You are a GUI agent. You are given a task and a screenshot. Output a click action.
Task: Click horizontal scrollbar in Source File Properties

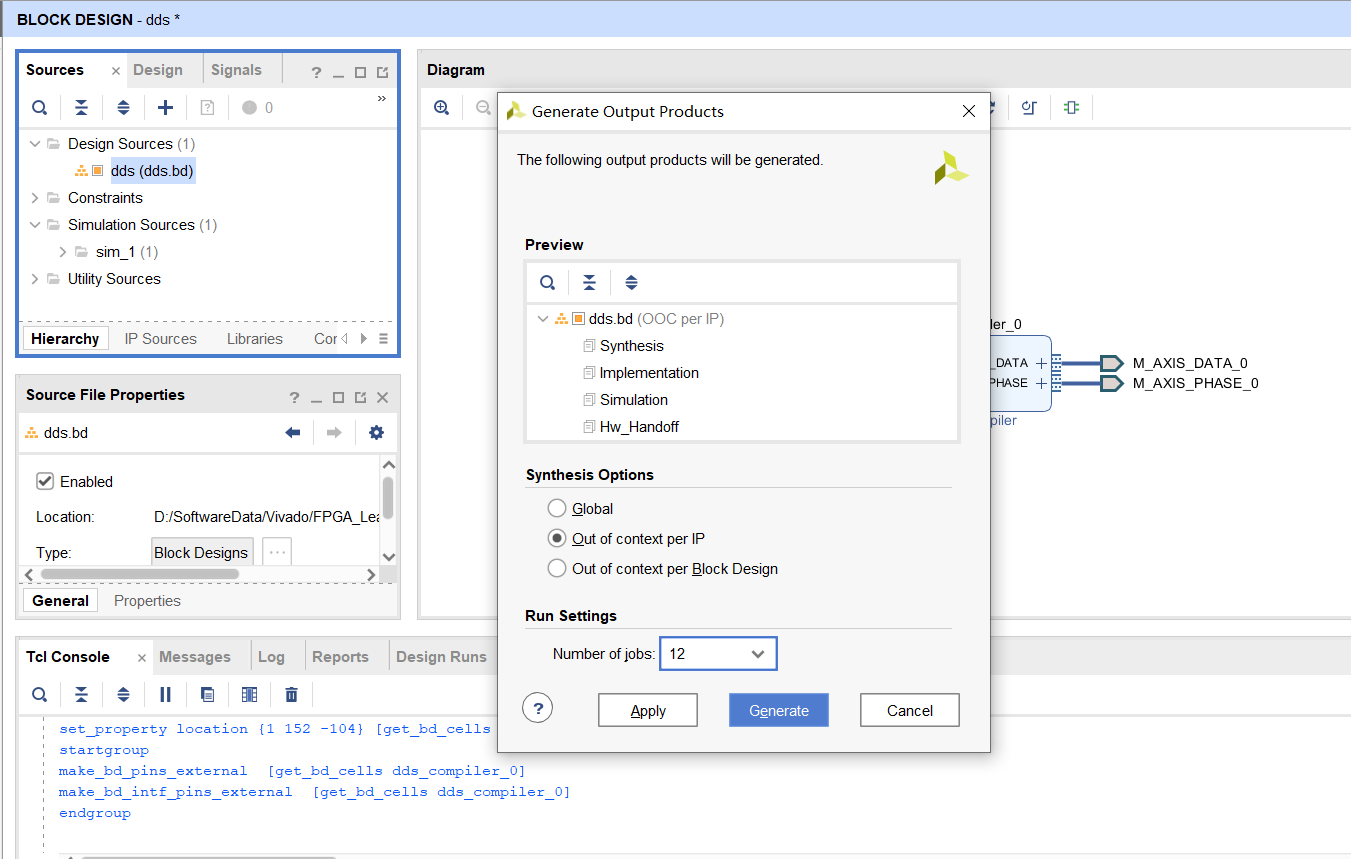140,574
